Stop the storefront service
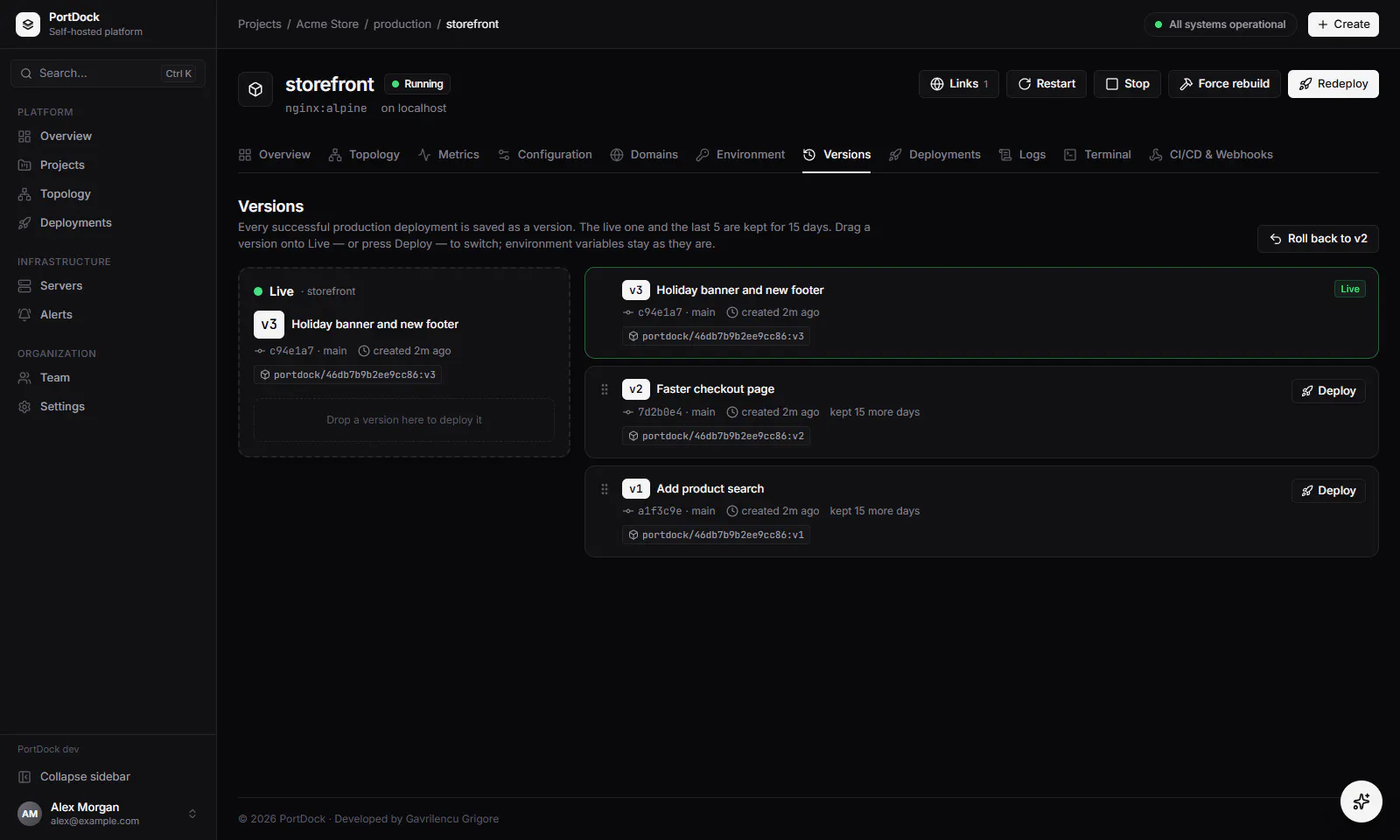Viewport: 1400px width, 840px height. click(1127, 84)
